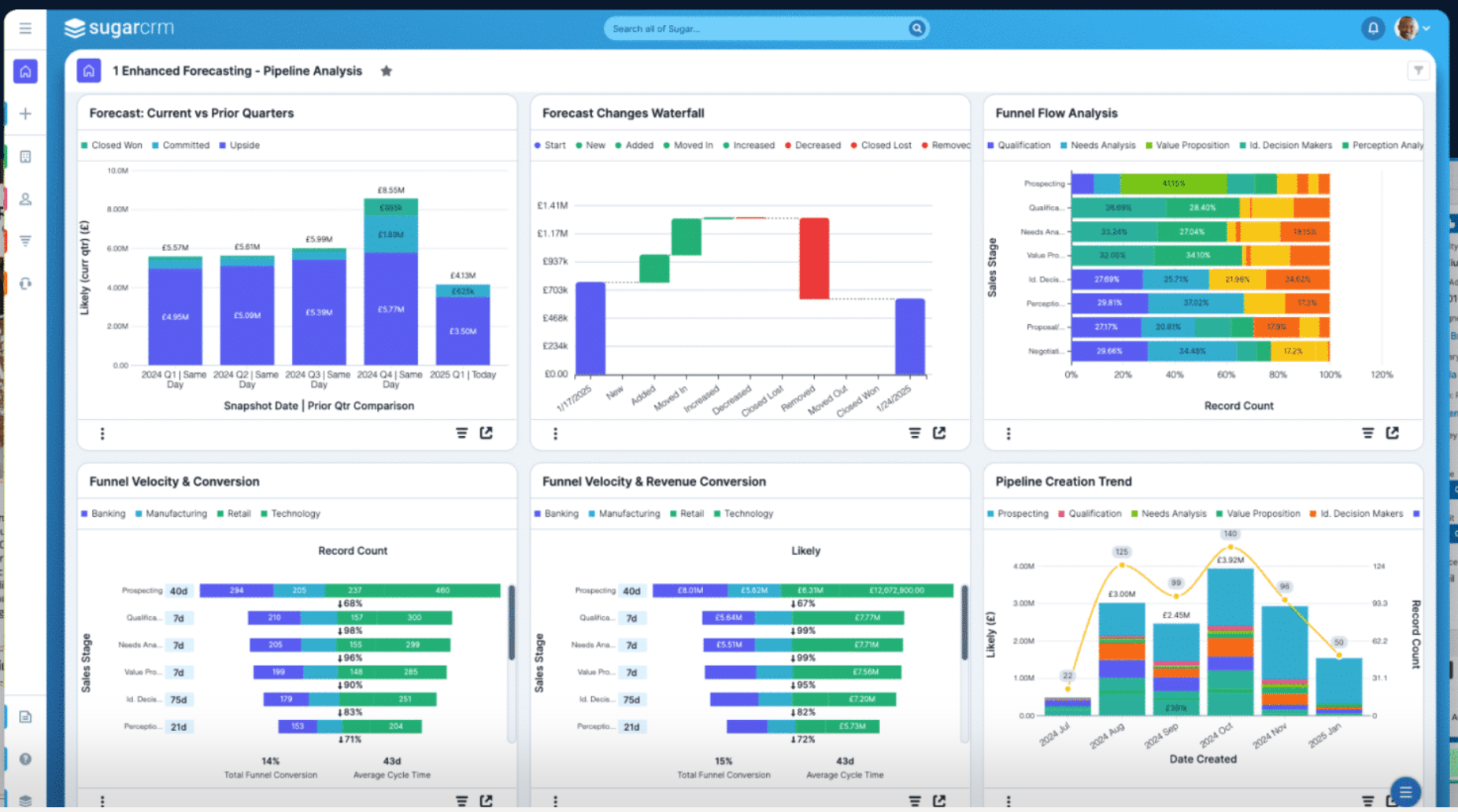
Task: Toggle Banking legend in Funnel Velocity & Conversion
Action: tap(103, 514)
